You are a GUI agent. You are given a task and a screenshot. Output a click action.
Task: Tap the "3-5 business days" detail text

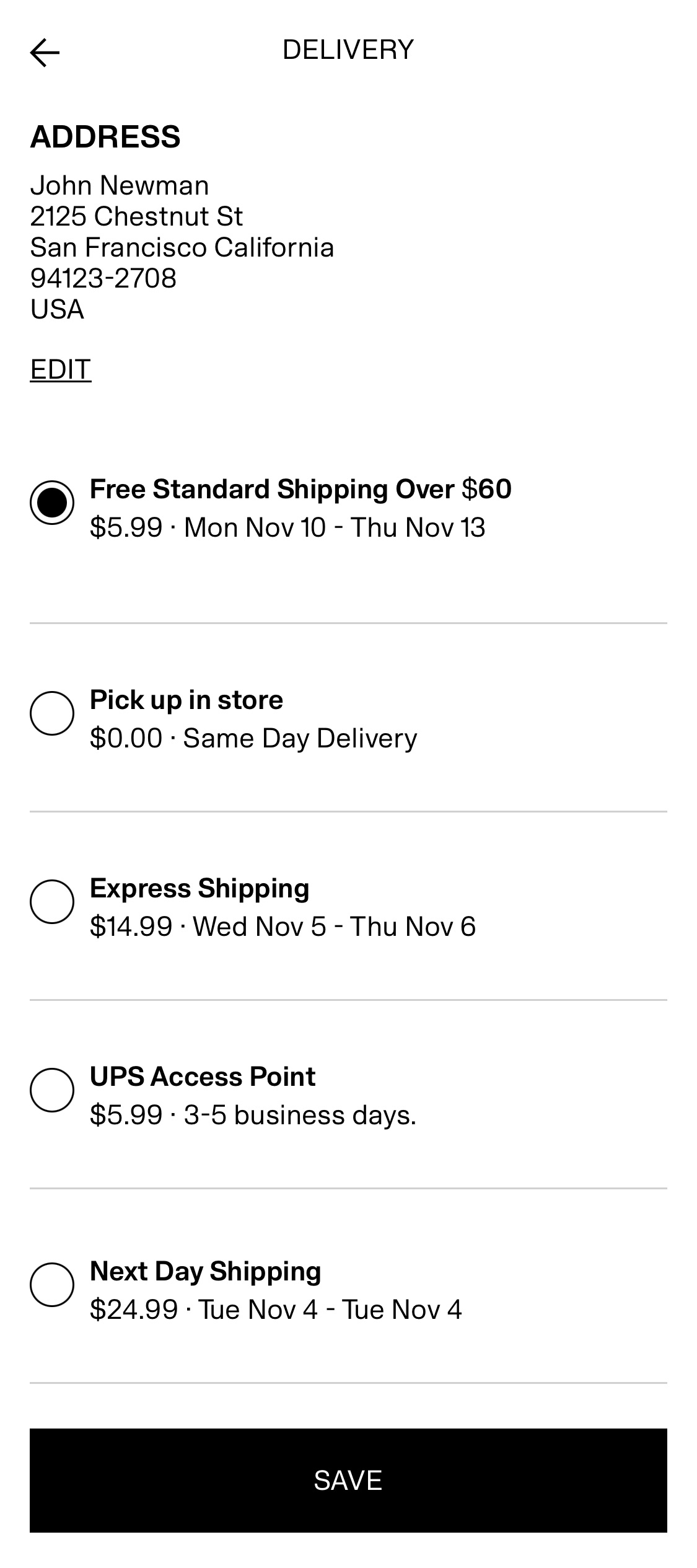click(x=300, y=1115)
